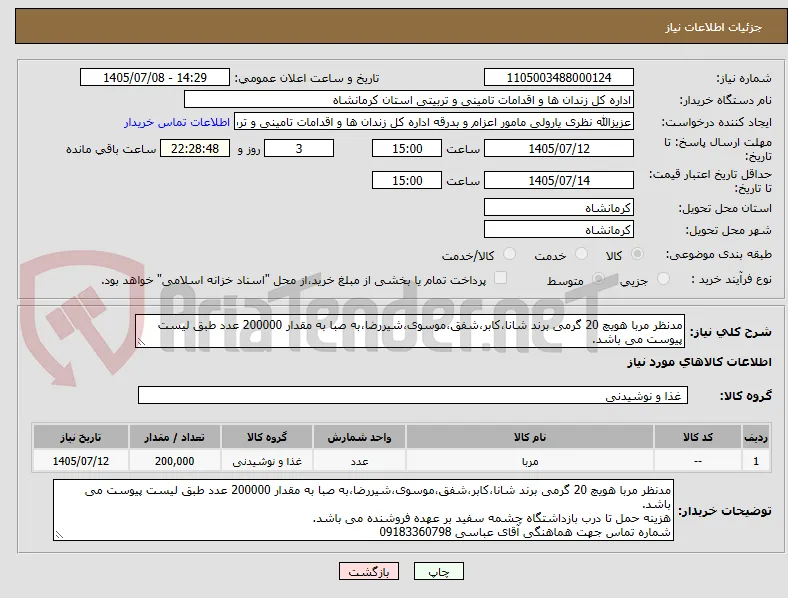Screen dimensions: 788x598
Task: Click the ساعت باقی مانده label
Action: pos(111,149)
